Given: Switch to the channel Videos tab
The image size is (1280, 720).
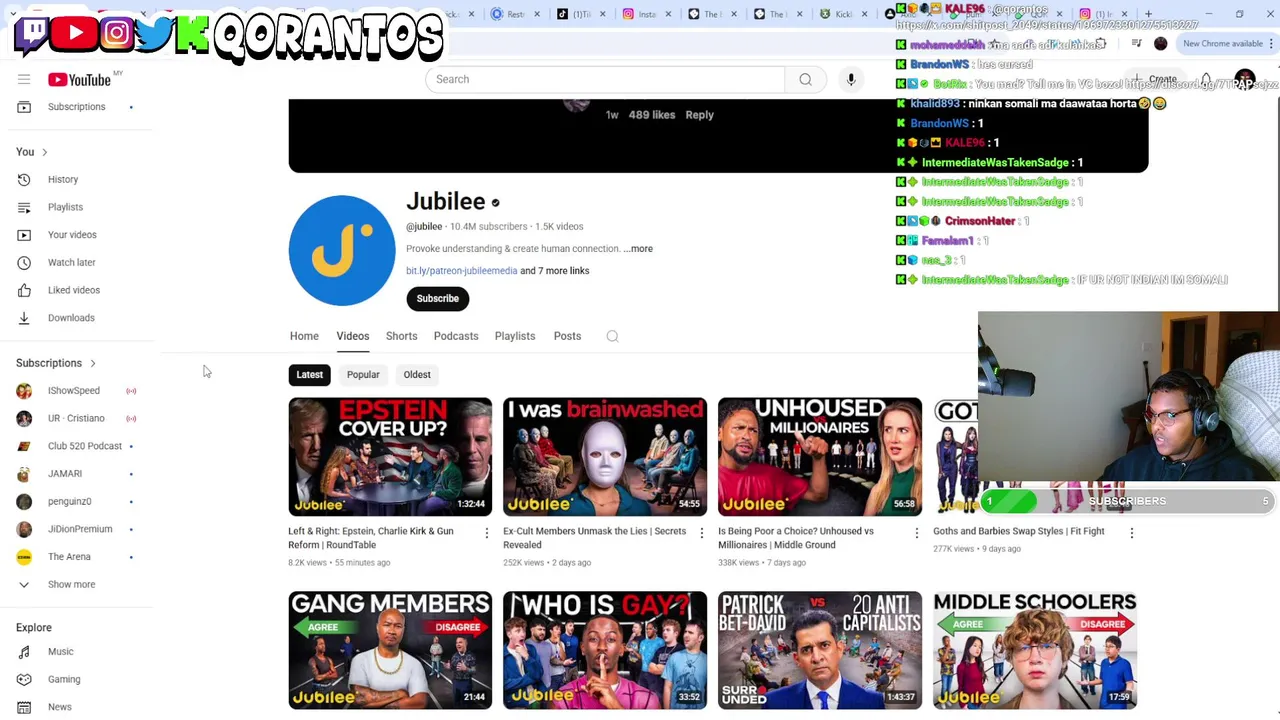Looking at the screenshot, I should [353, 336].
